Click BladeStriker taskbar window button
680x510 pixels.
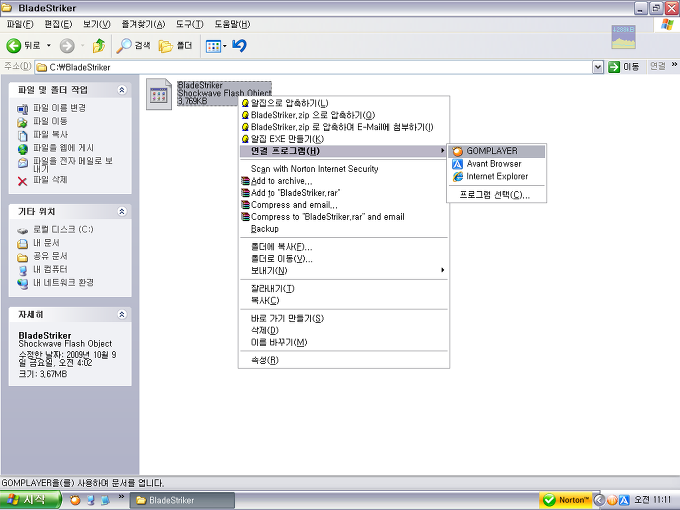pos(182,500)
